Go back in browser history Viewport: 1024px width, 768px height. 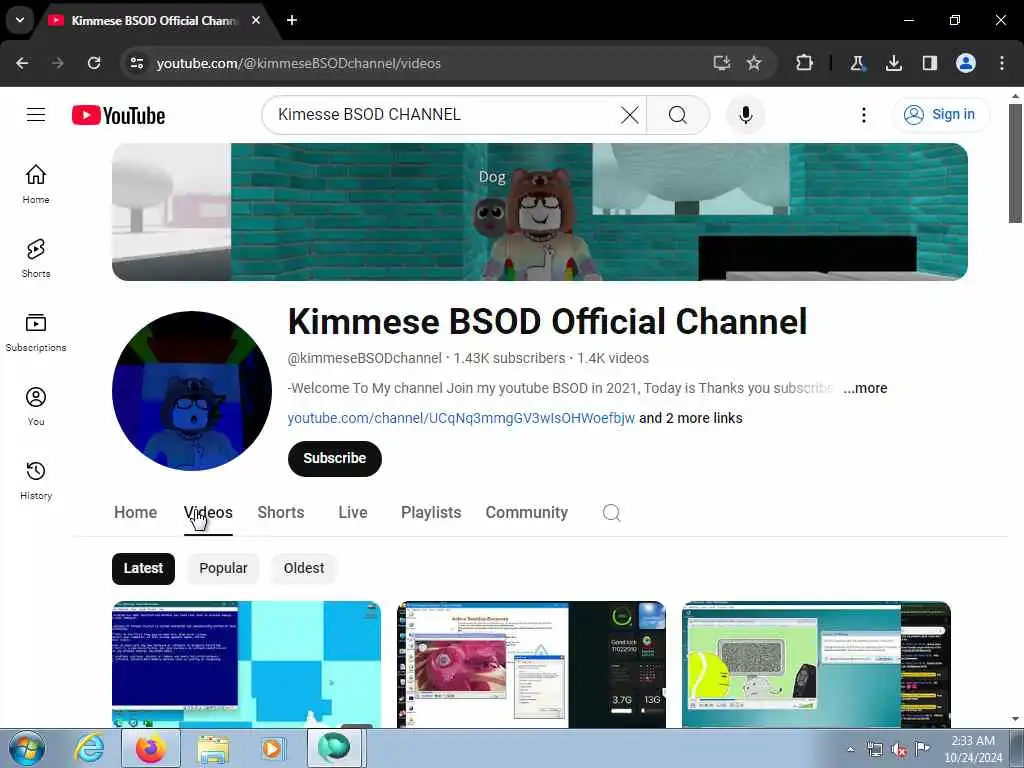[x=22, y=63]
